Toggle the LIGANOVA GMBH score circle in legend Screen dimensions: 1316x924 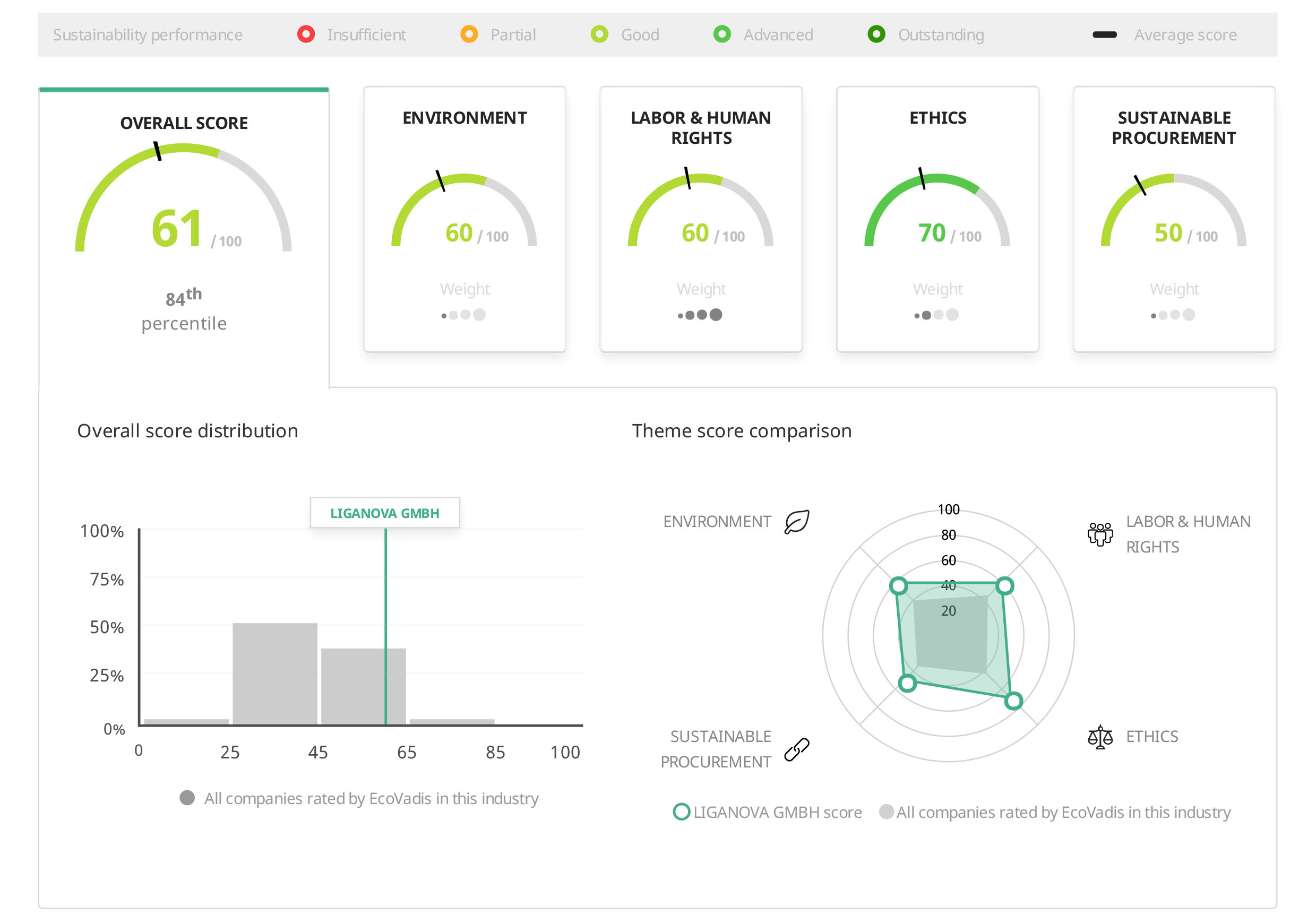click(x=682, y=811)
